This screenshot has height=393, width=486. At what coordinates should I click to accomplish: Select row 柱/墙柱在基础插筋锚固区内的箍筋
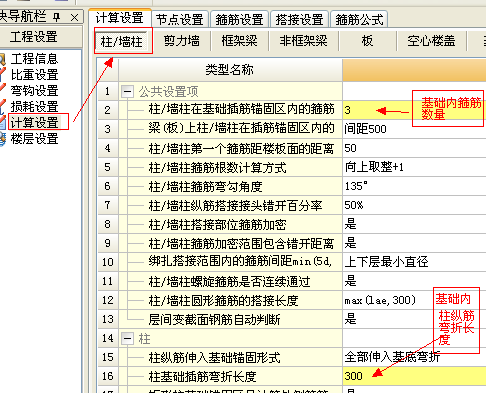click(241, 109)
